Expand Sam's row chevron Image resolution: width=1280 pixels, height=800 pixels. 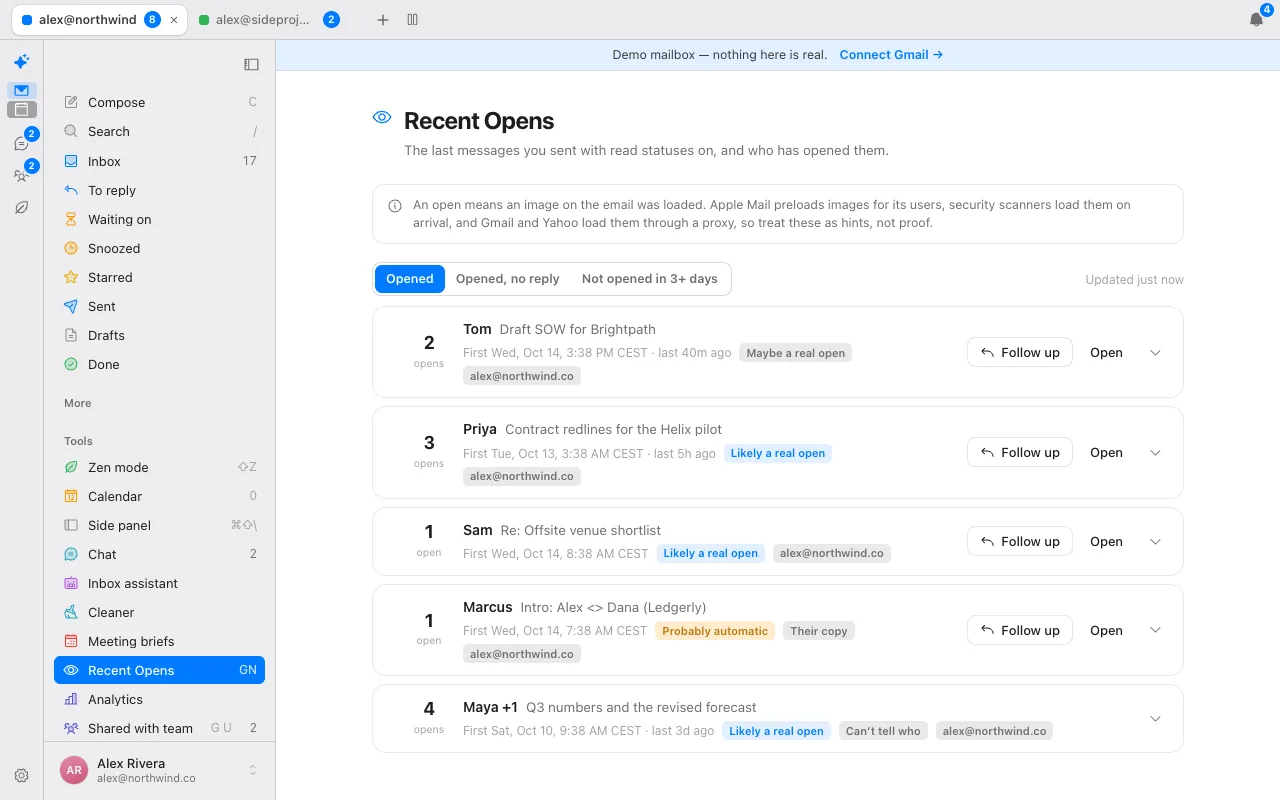point(1155,541)
